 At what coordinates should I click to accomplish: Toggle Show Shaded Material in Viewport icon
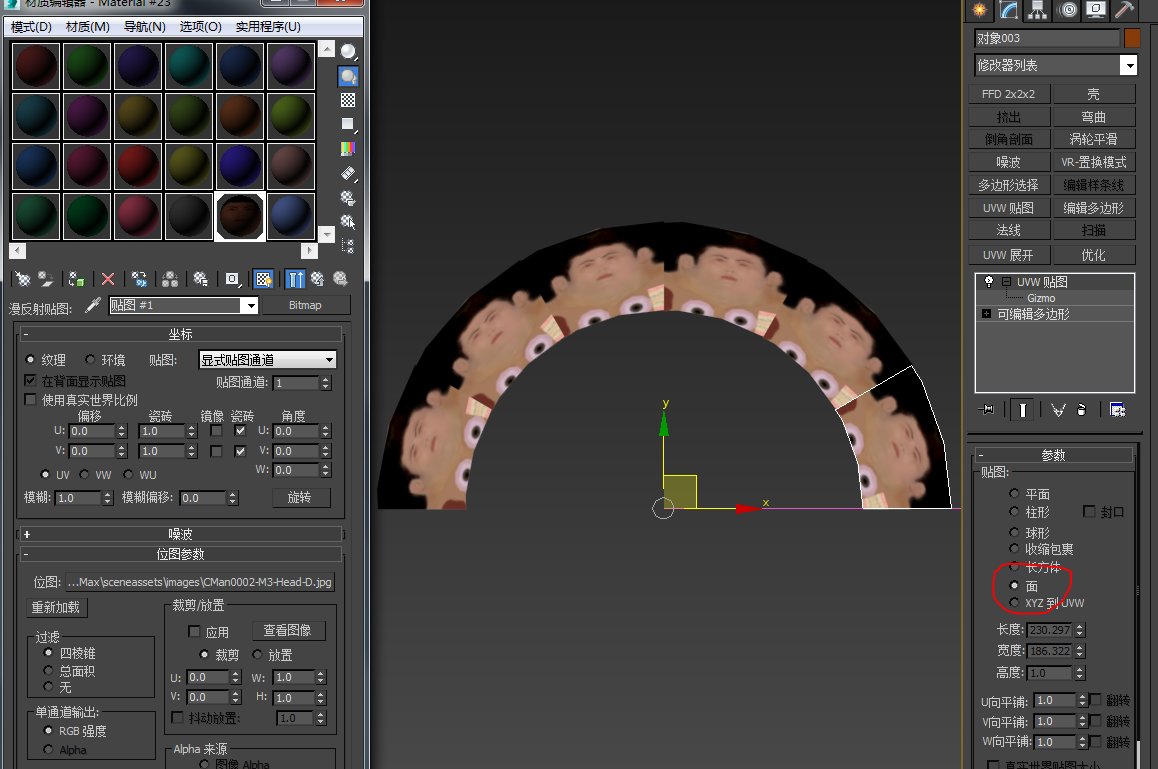(x=263, y=279)
